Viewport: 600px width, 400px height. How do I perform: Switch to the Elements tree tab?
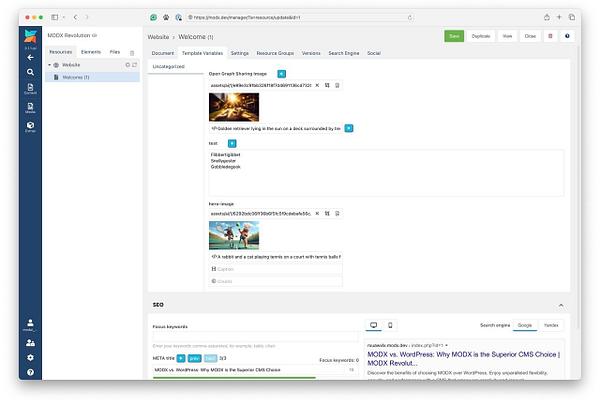[91, 52]
